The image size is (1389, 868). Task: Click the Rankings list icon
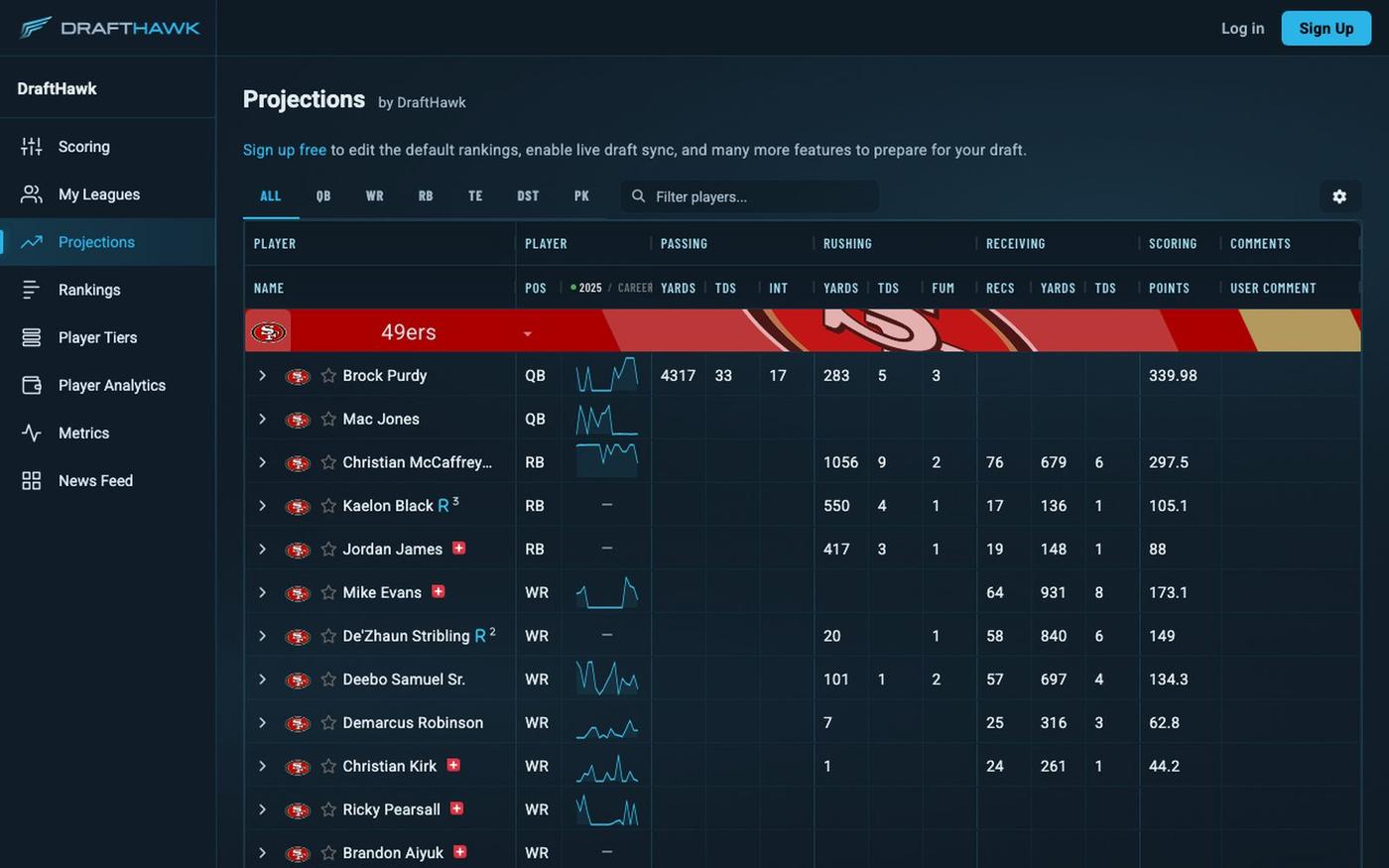coord(32,290)
